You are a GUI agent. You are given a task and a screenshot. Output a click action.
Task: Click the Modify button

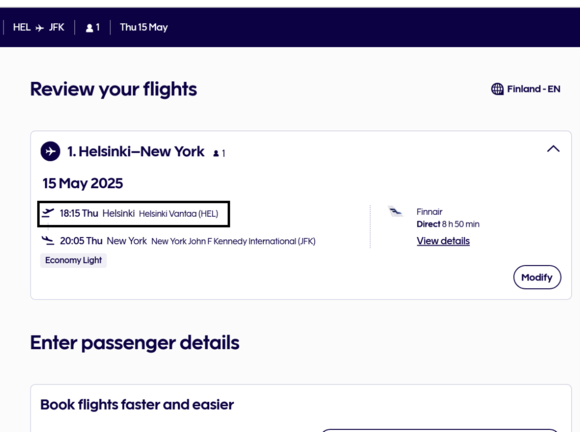[537, 277]
